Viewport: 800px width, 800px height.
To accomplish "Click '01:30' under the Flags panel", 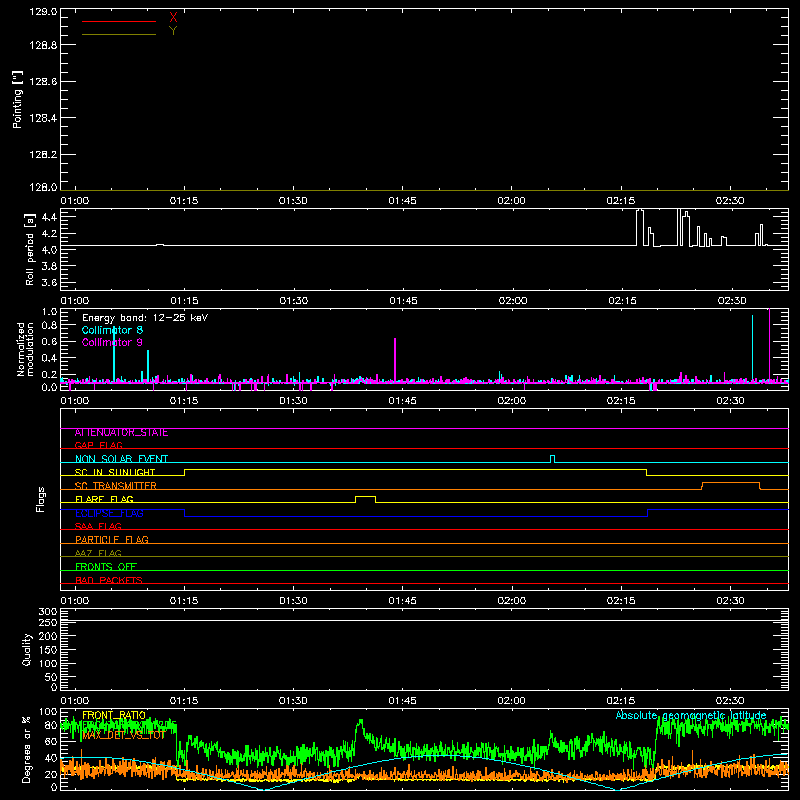I will tap(293, 601).
